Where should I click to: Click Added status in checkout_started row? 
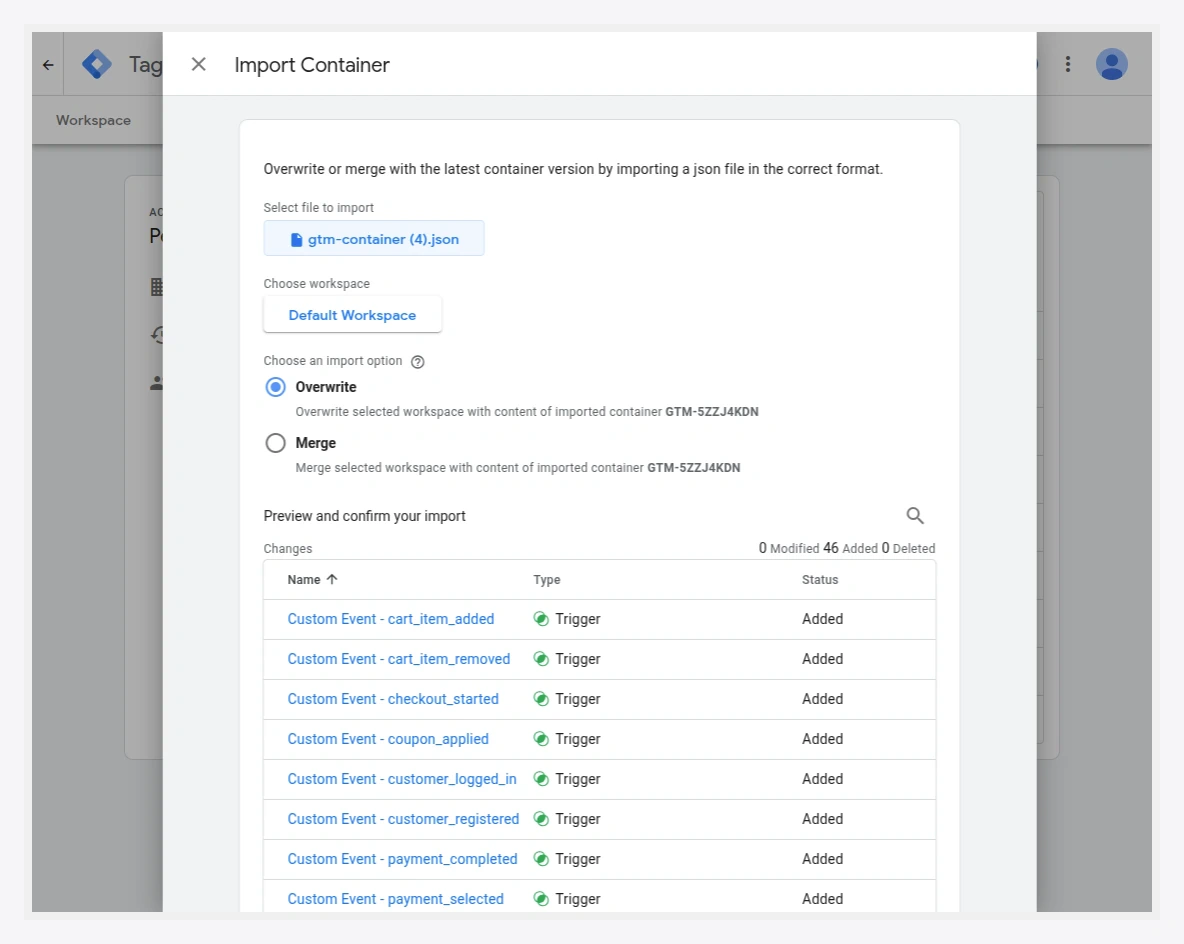pos(822,699)
